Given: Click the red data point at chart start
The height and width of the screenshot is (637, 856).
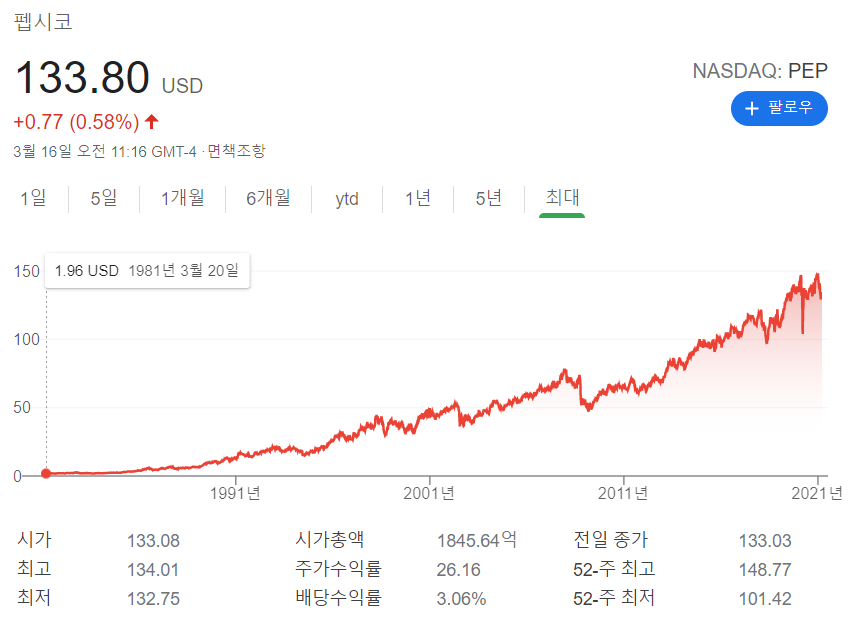Looking at the screenshot, I should pos(46,474).
